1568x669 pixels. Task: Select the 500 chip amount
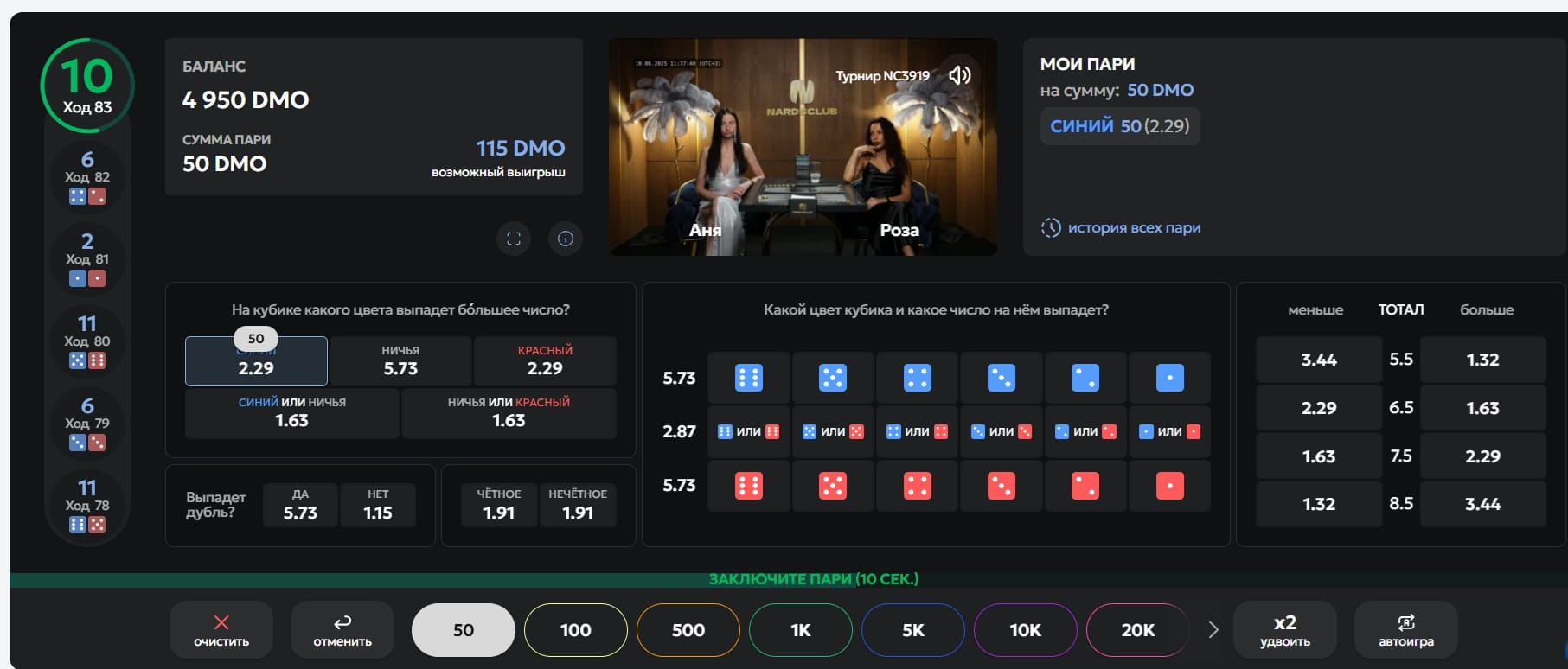688,630
